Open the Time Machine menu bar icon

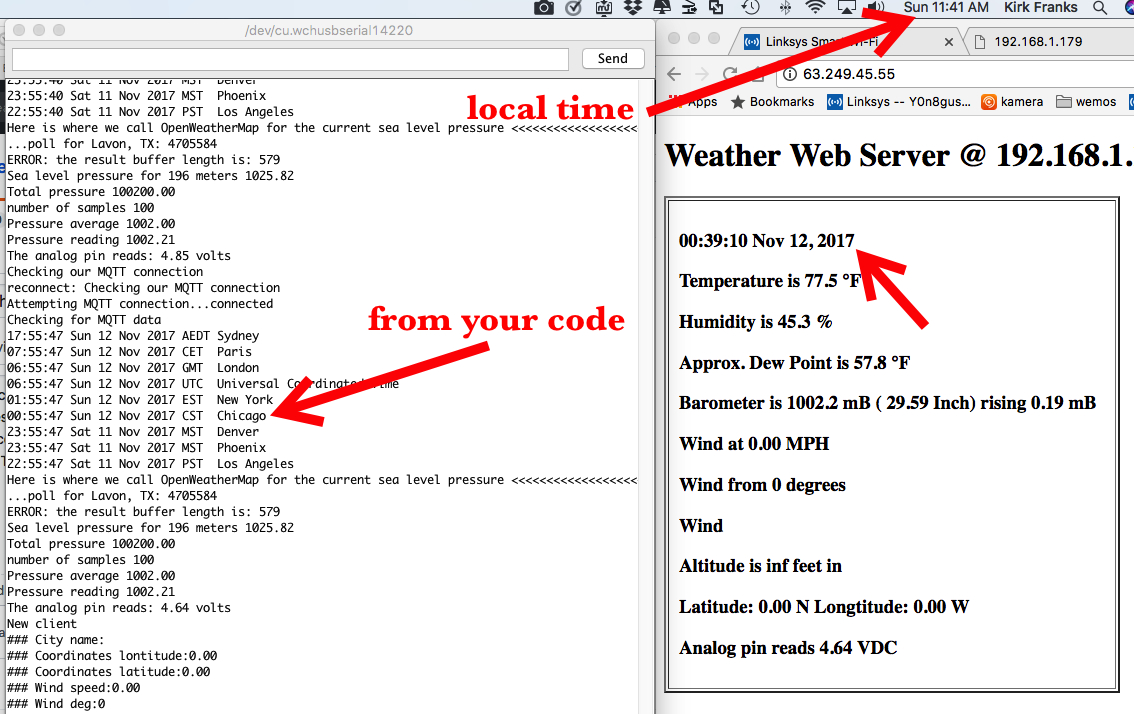tap(751, 8)
